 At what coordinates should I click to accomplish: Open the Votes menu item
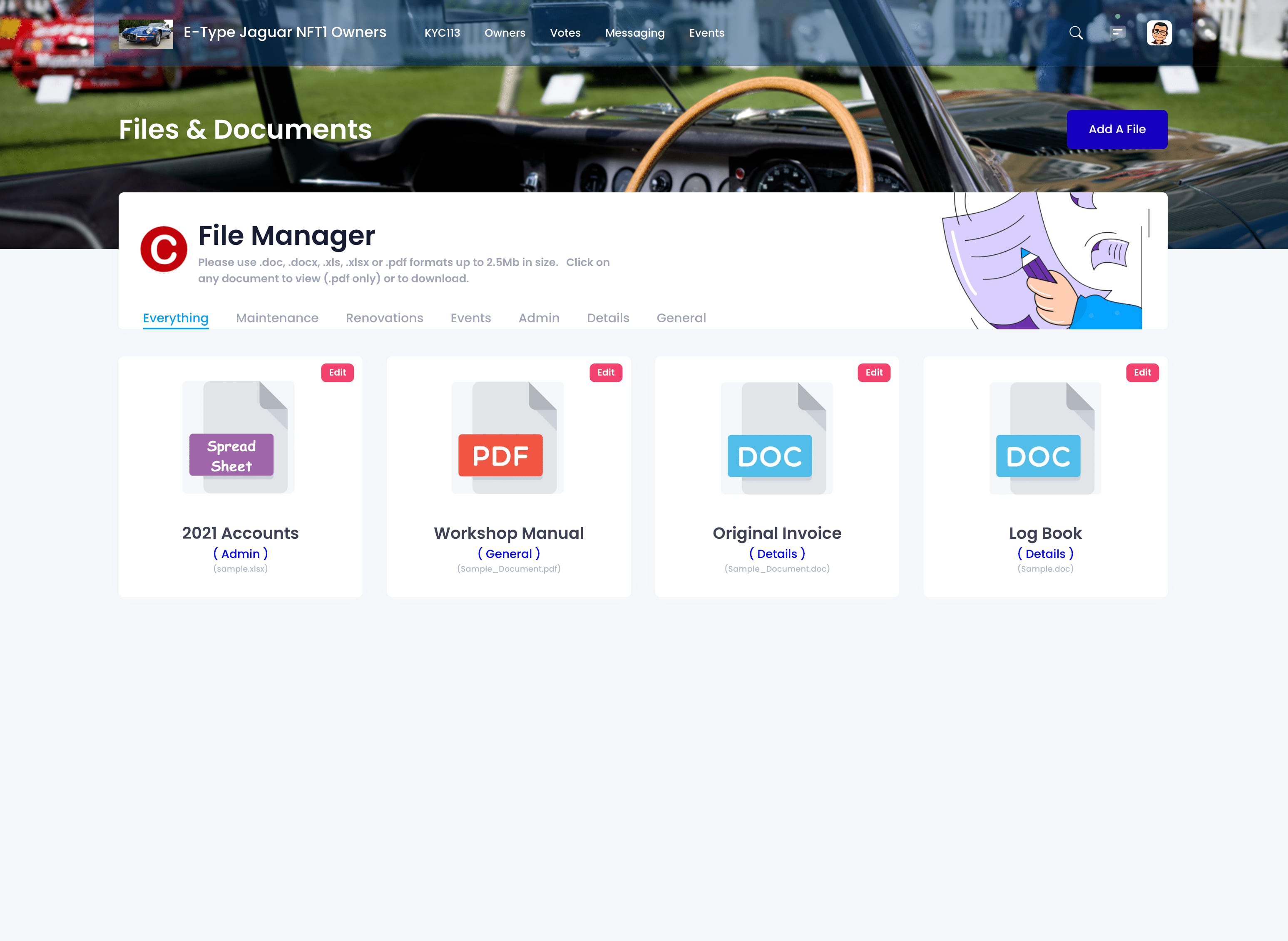565,33
